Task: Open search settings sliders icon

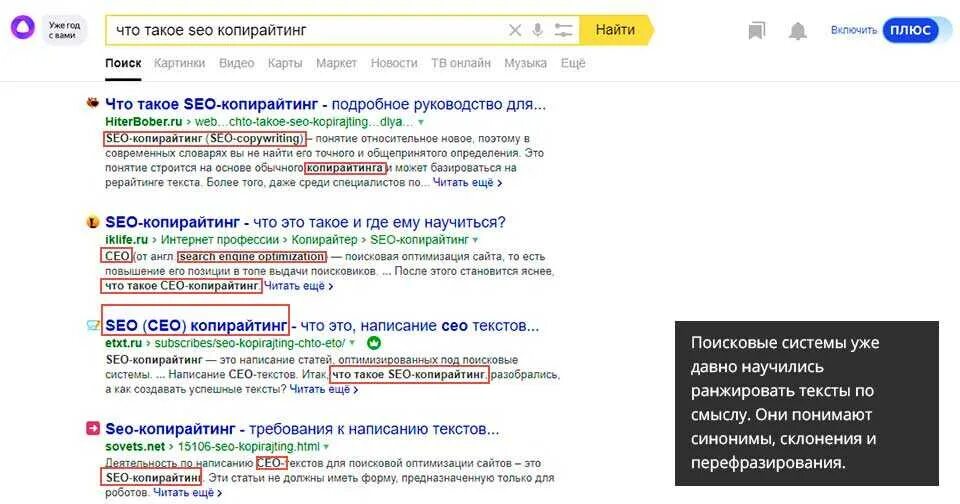Action: pyautogui.click(x=563, y=30)
